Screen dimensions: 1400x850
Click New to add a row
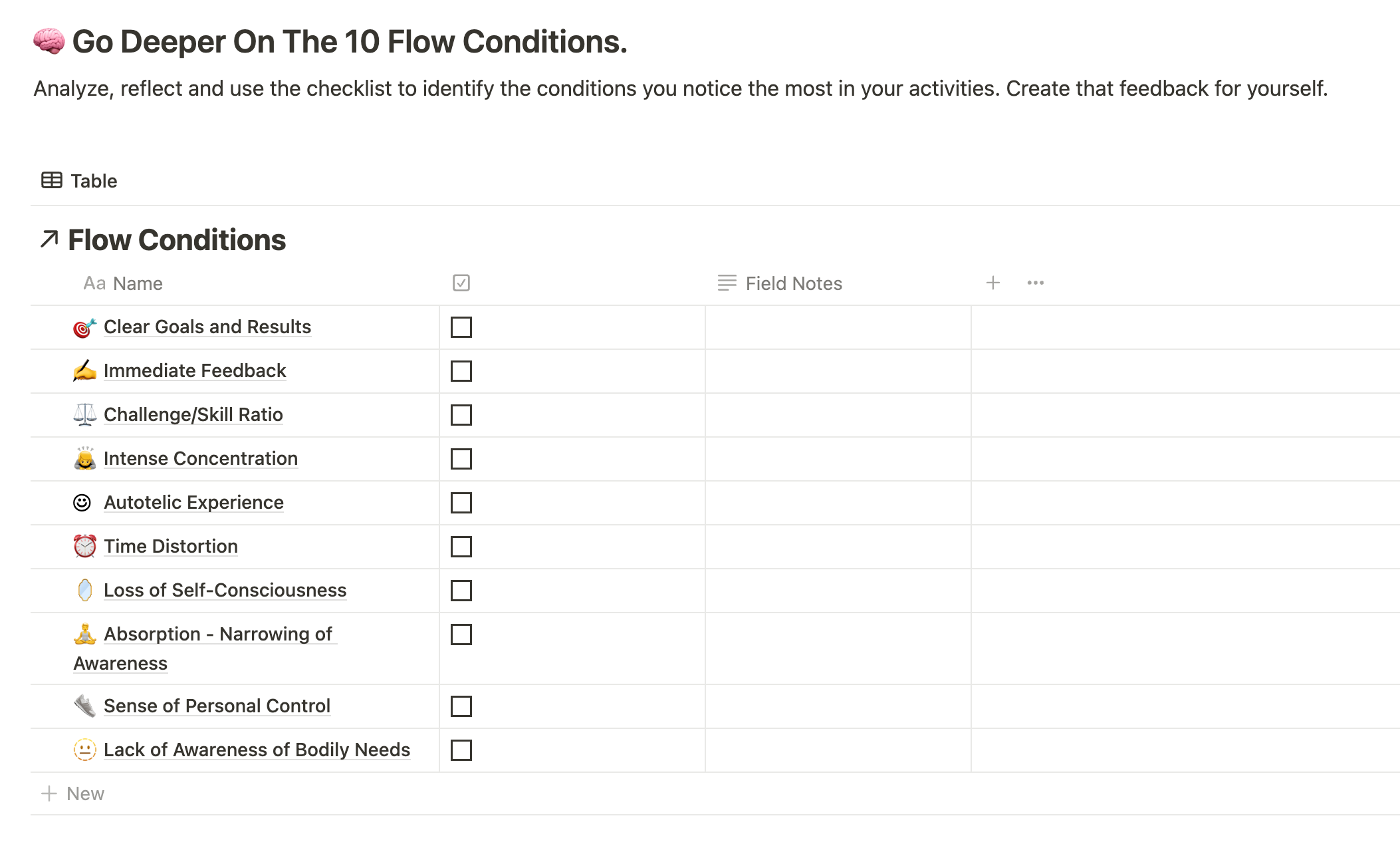(x=72, y=793)
